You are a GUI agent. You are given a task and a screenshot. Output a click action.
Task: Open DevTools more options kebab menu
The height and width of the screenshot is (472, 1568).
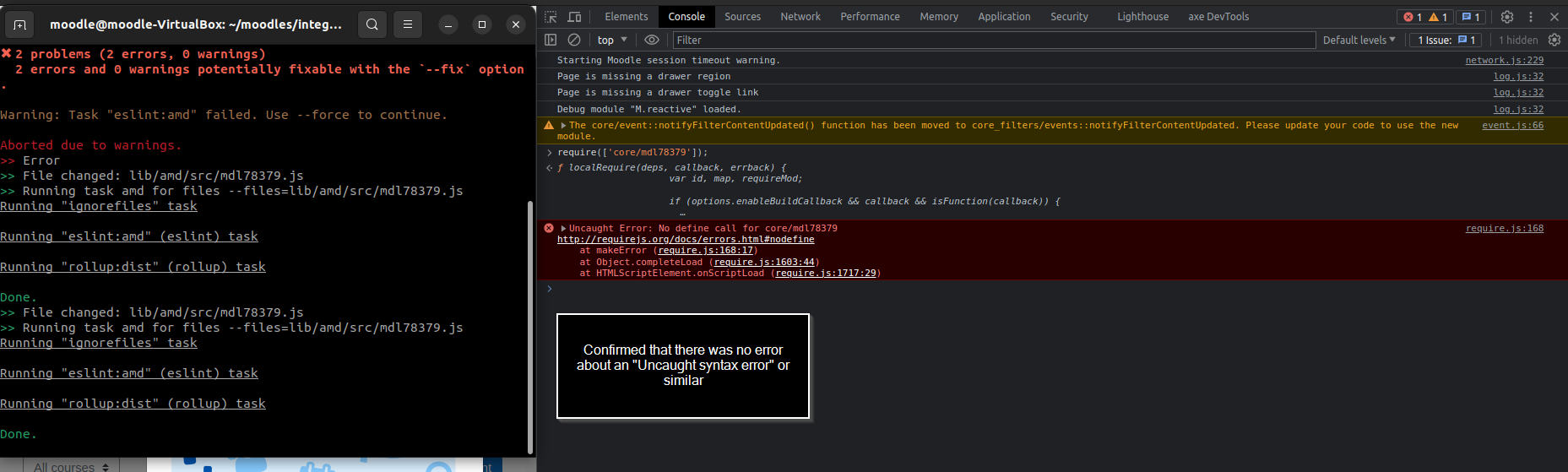pos(1531,17)
